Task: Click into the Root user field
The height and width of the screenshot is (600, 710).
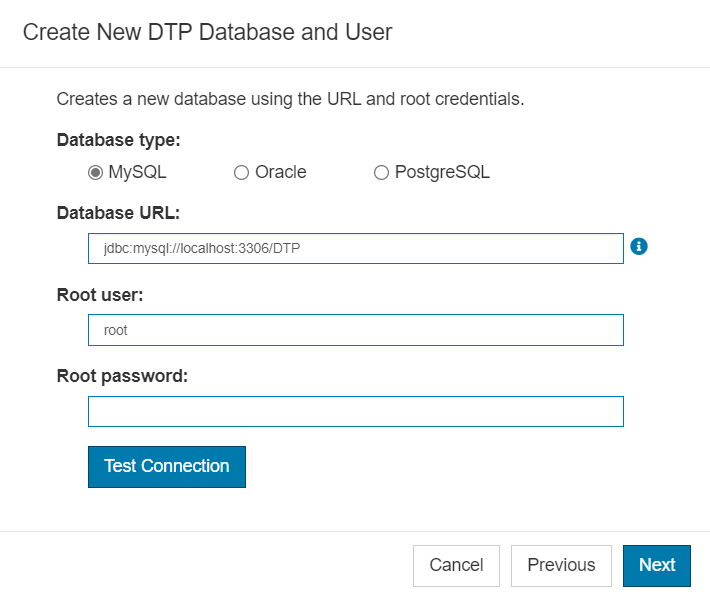Action: pos(356,330)
